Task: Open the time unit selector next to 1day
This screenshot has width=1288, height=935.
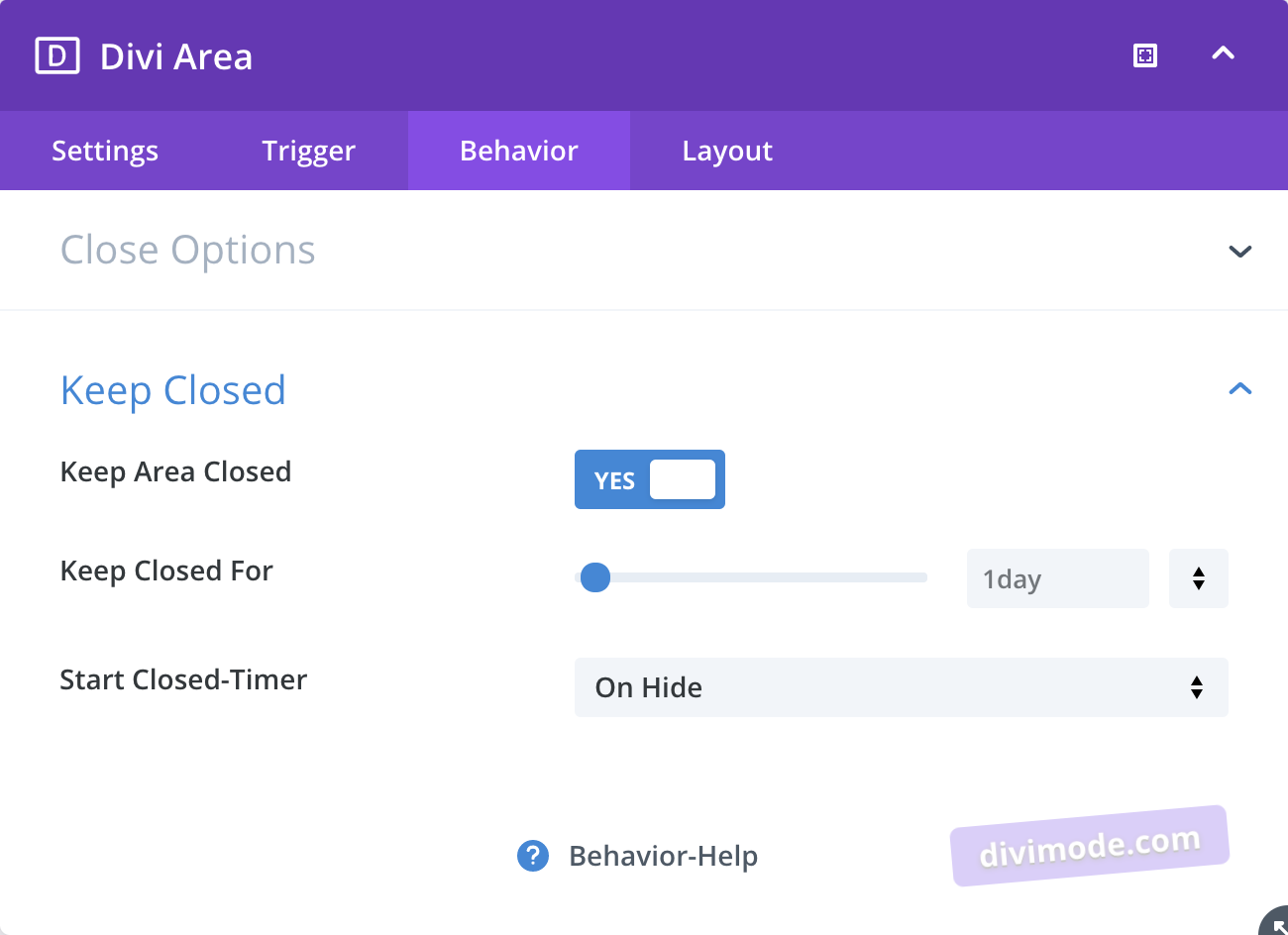Action: (x=1199, y=578)
